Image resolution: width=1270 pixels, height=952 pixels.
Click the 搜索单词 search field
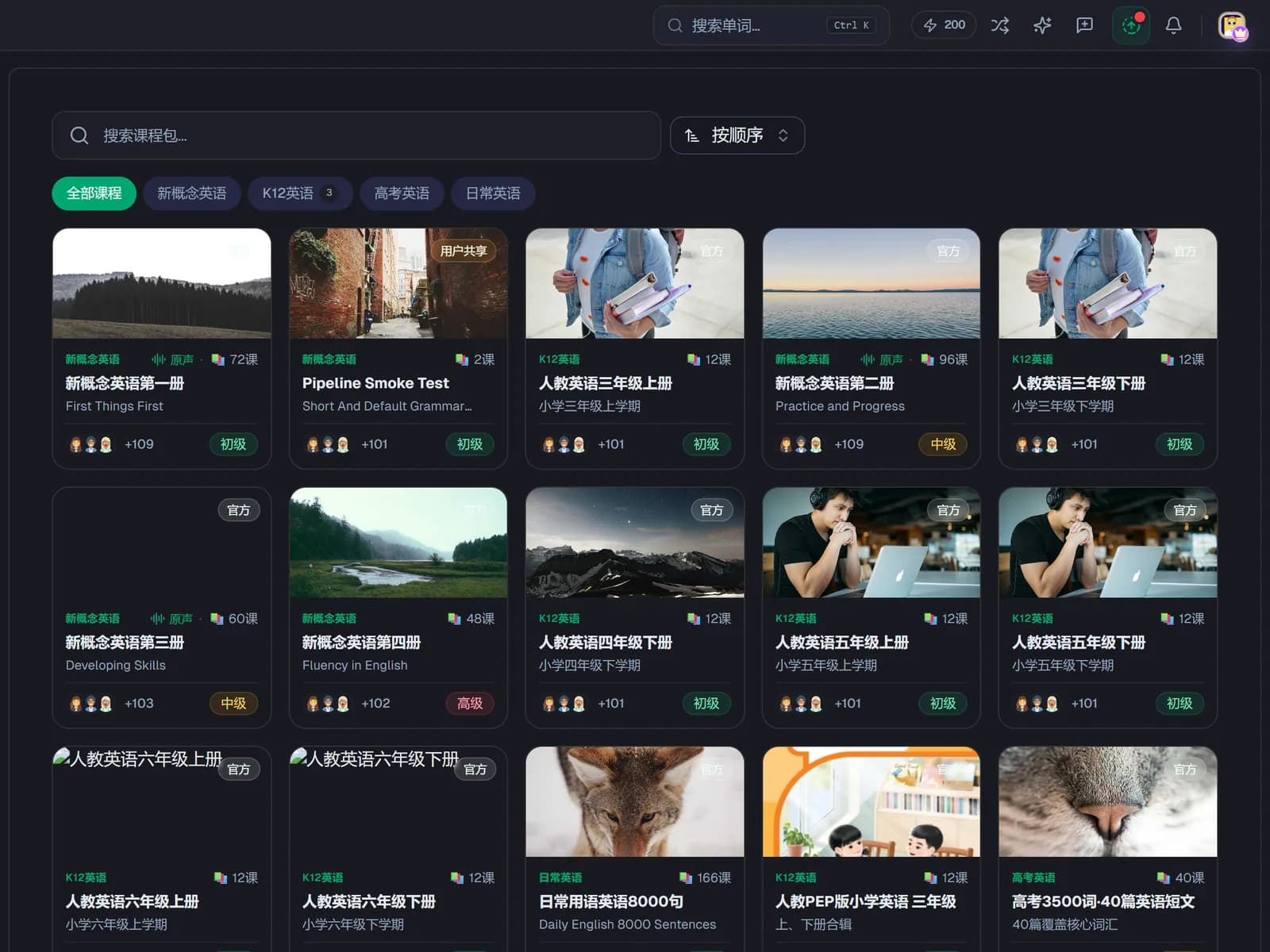[771, 25]
